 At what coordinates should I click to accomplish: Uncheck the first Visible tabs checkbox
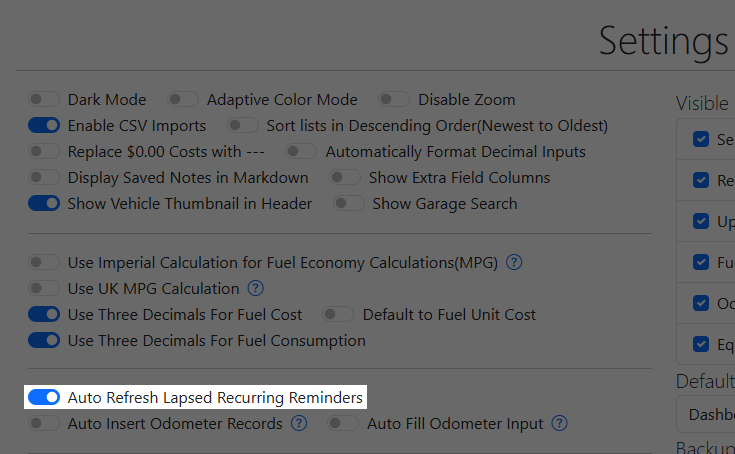coord(700,140)
